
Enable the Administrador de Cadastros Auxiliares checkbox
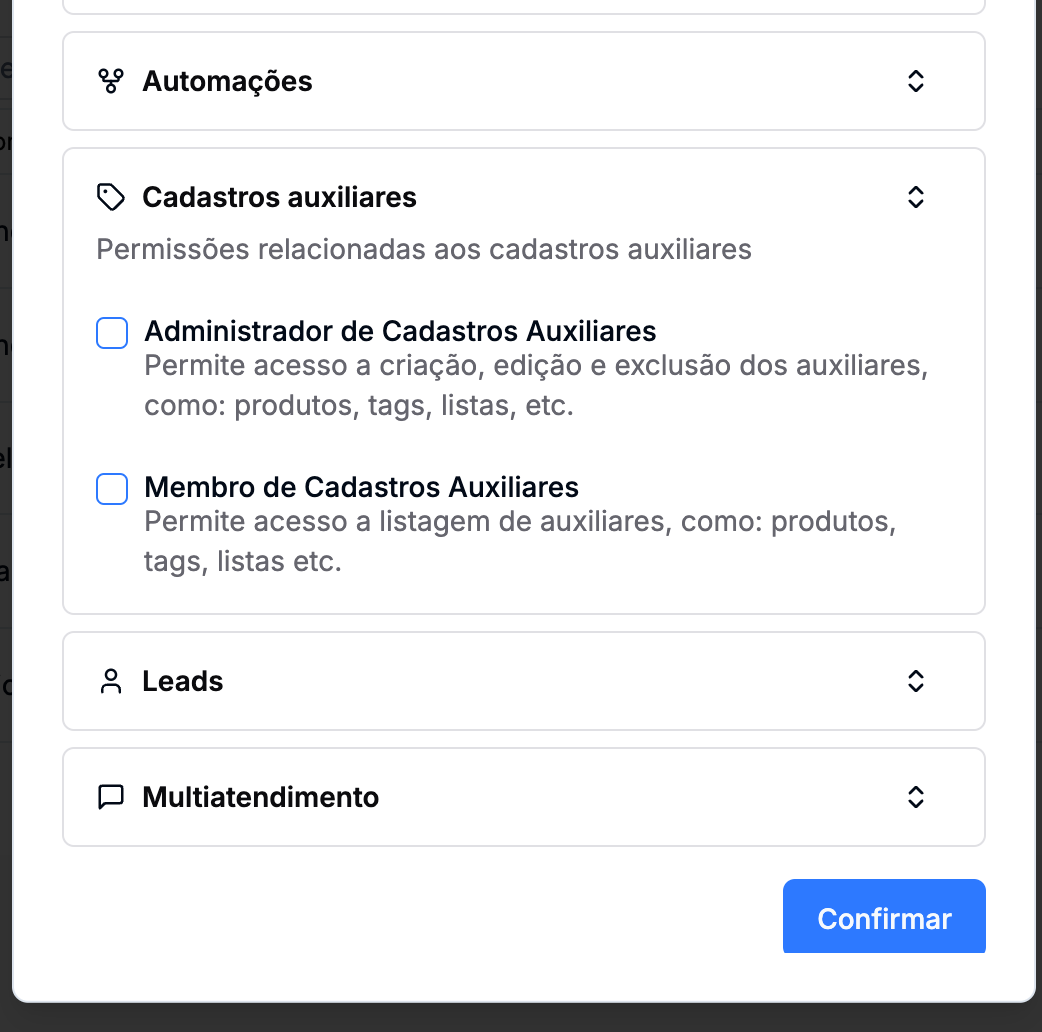pos(112,333)
